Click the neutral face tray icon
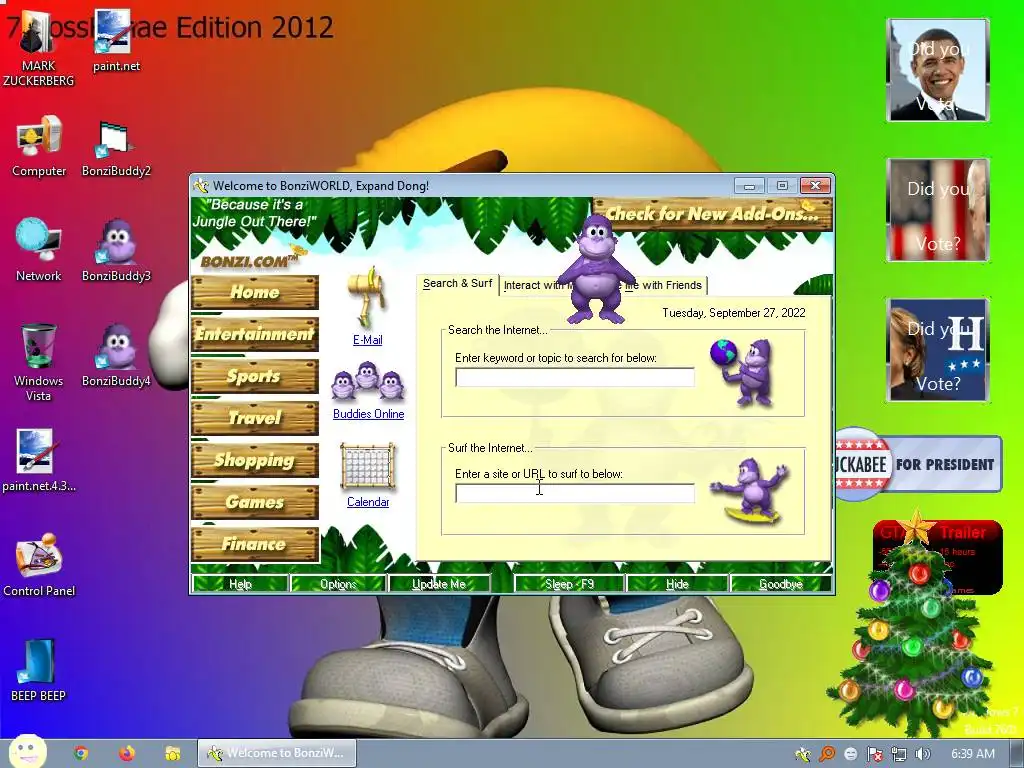1024x768 pixels. [x=851, y=754]
